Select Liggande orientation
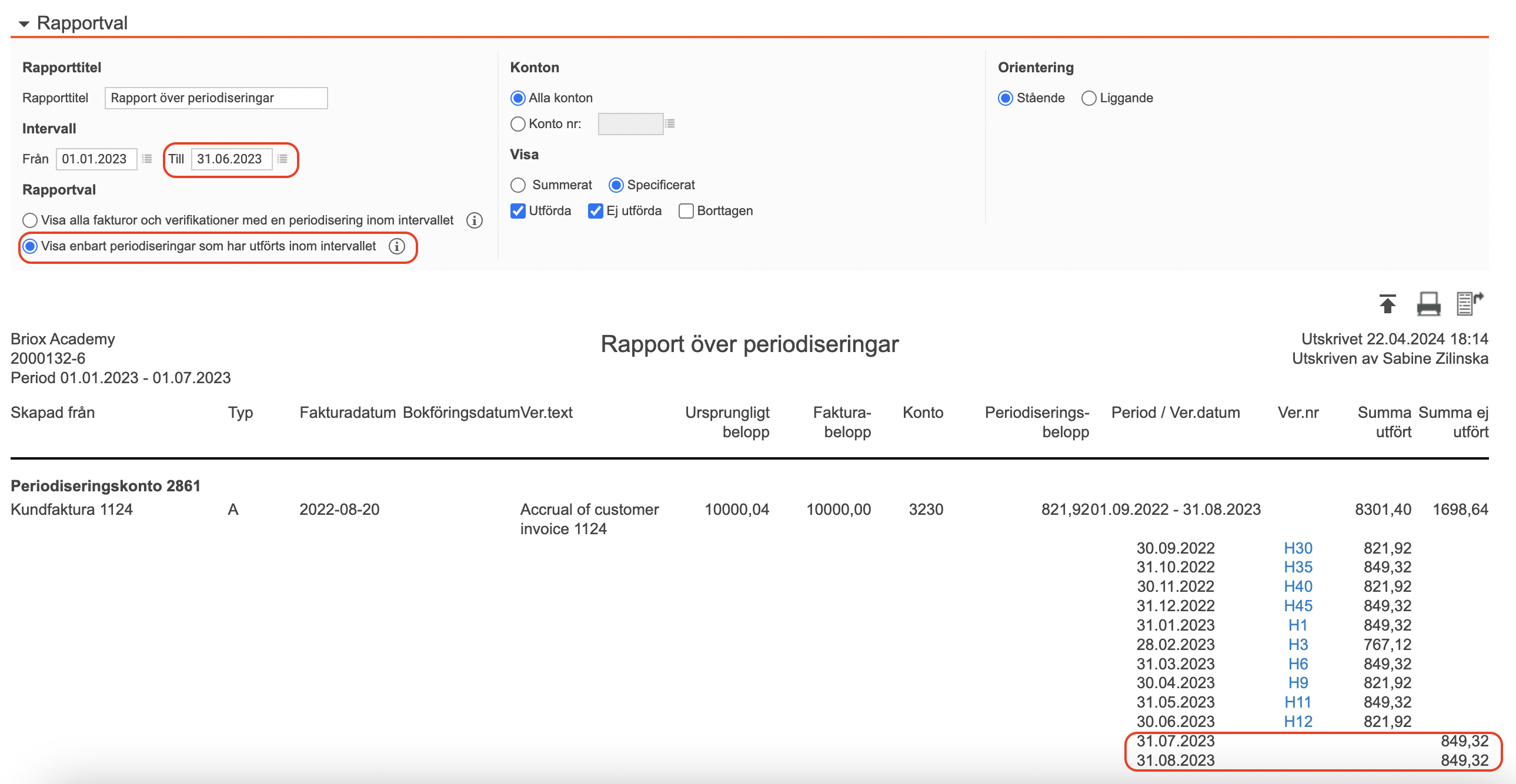1516x784 pixels. click(1088, 98)
